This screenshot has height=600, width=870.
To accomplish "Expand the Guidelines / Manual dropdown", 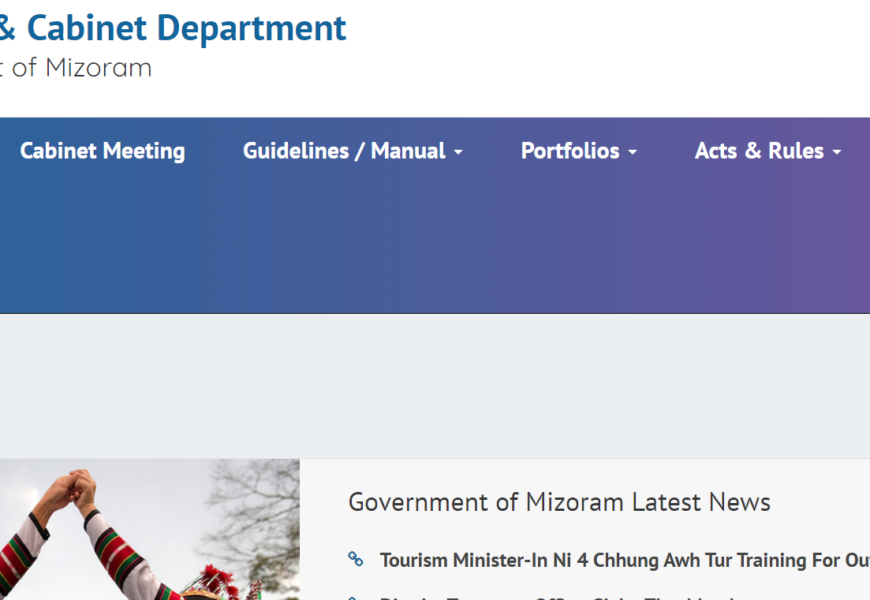I will click(344, 151).
